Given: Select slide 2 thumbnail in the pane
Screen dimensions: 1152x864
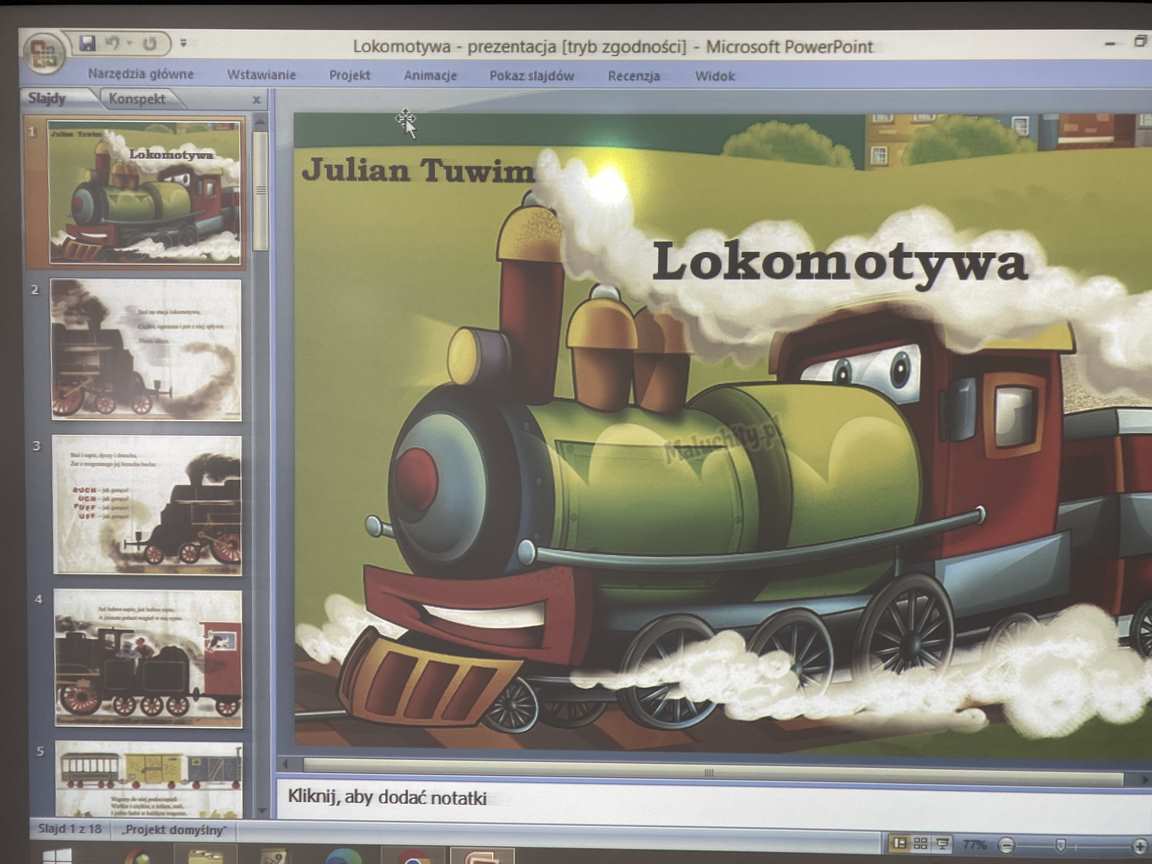Looking at the screenshot, I should (x=146, y=349).
